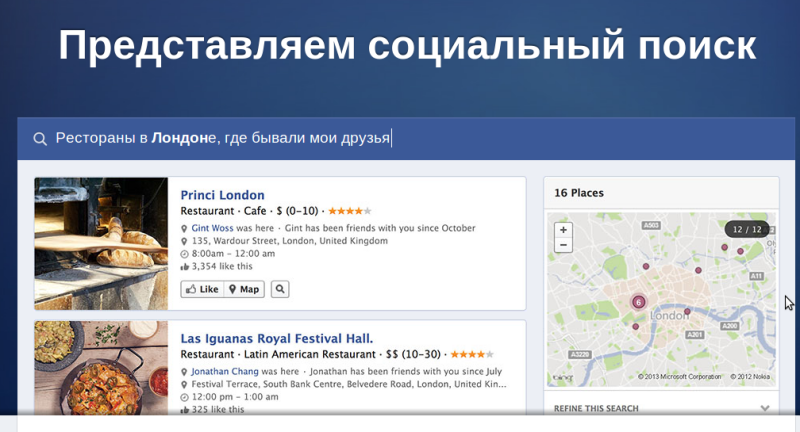Click the 3,354 like this text
The width and height of the screenshot is (800, 432).
pyautogui.click(x=222, y=266)
